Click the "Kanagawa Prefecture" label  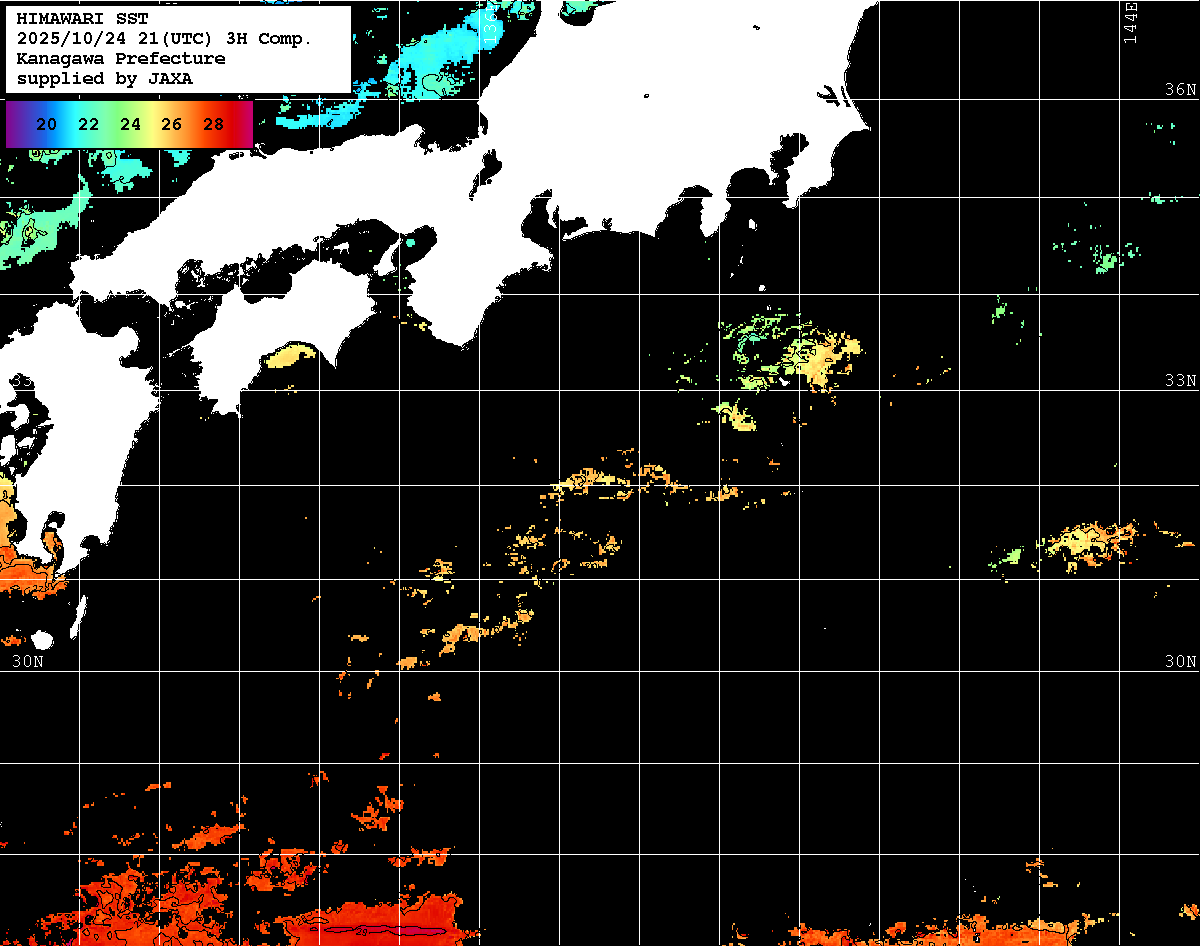[x=120, y=59]
